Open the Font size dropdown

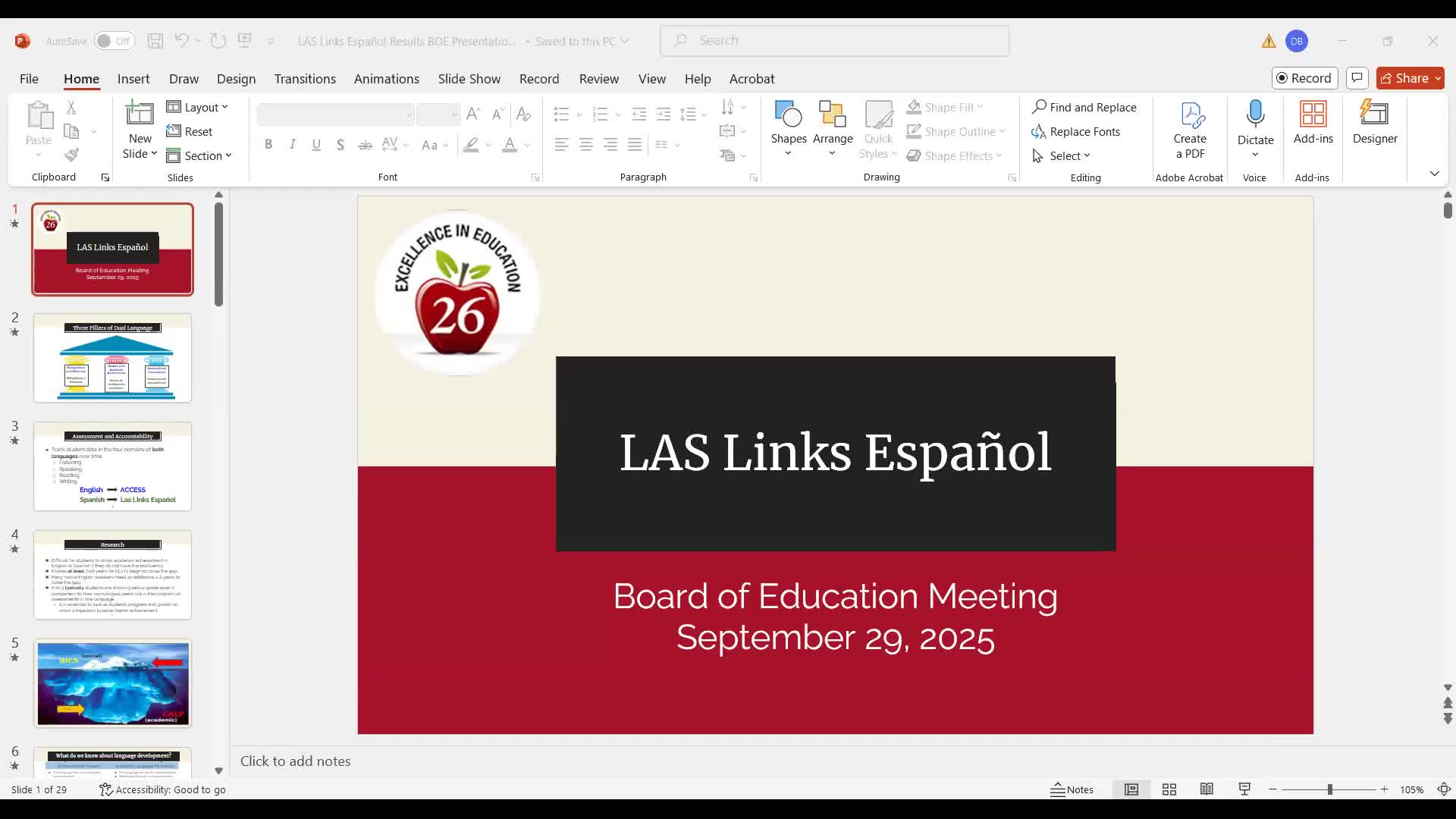453,115
